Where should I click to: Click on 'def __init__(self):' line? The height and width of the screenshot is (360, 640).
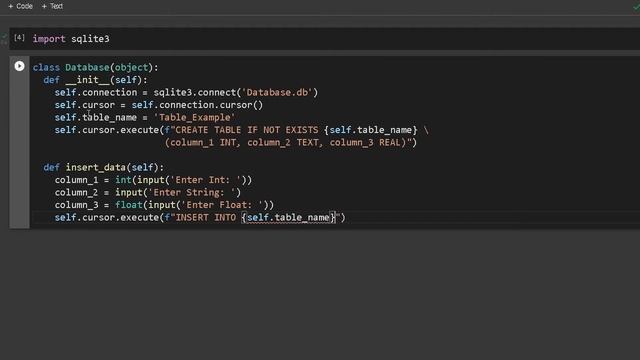[x=96, y=80]
